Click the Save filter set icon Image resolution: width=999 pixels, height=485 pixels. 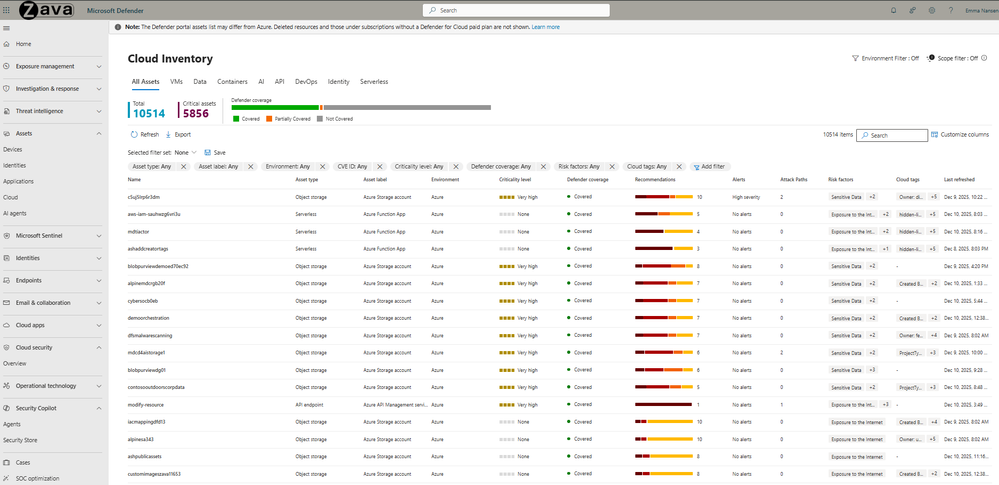click(208, 152)
